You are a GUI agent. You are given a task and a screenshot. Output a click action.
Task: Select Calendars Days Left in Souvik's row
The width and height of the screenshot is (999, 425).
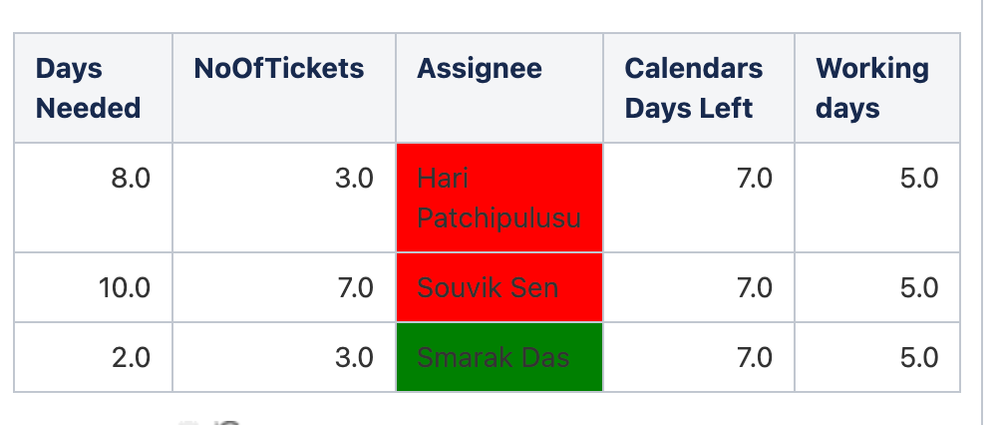click(x=754, y=288)
